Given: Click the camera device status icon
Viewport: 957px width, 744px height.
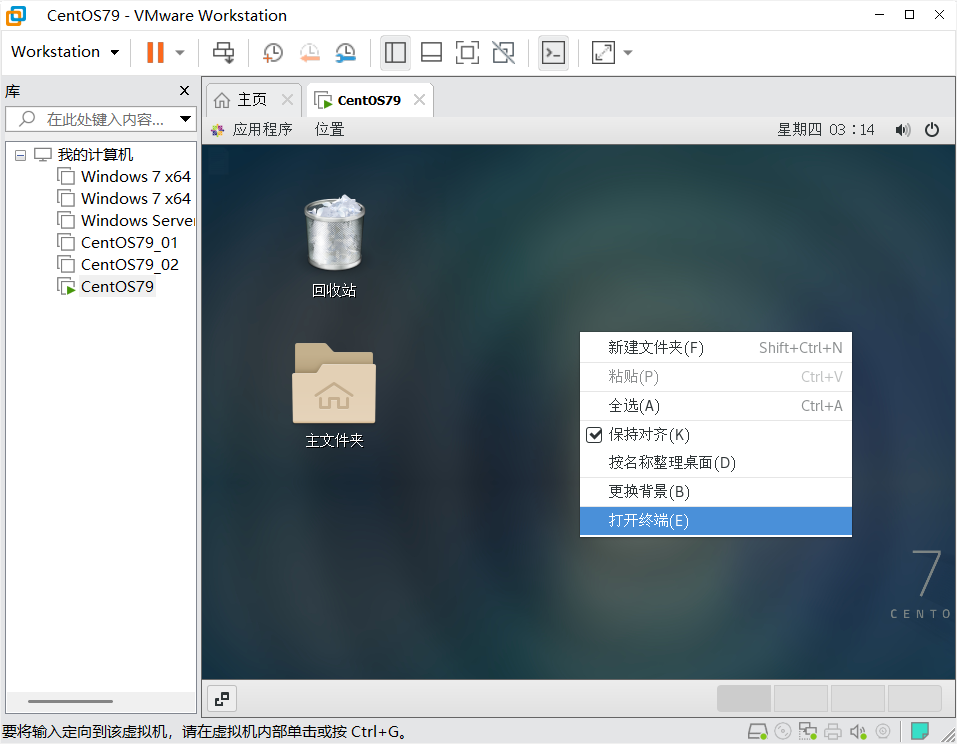Looking at the screenshot, I should pyautogui.click(x=883, y=731).
